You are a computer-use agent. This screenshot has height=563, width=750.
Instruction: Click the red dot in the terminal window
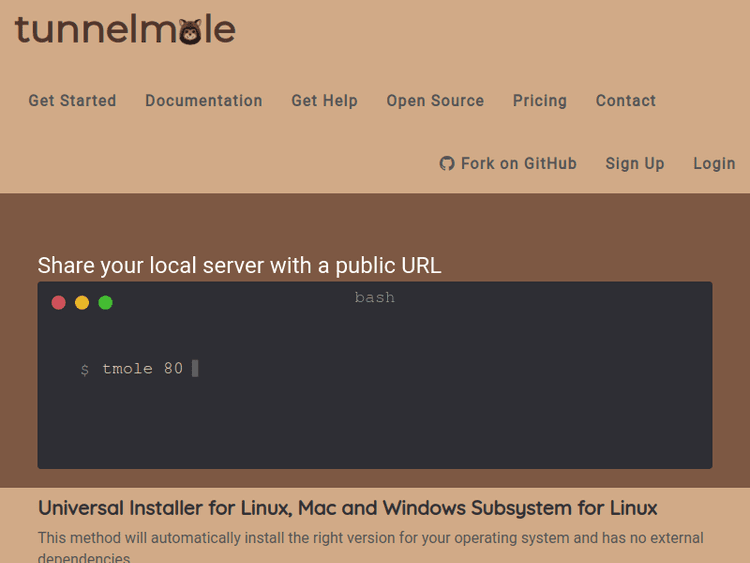pos(59,302)
